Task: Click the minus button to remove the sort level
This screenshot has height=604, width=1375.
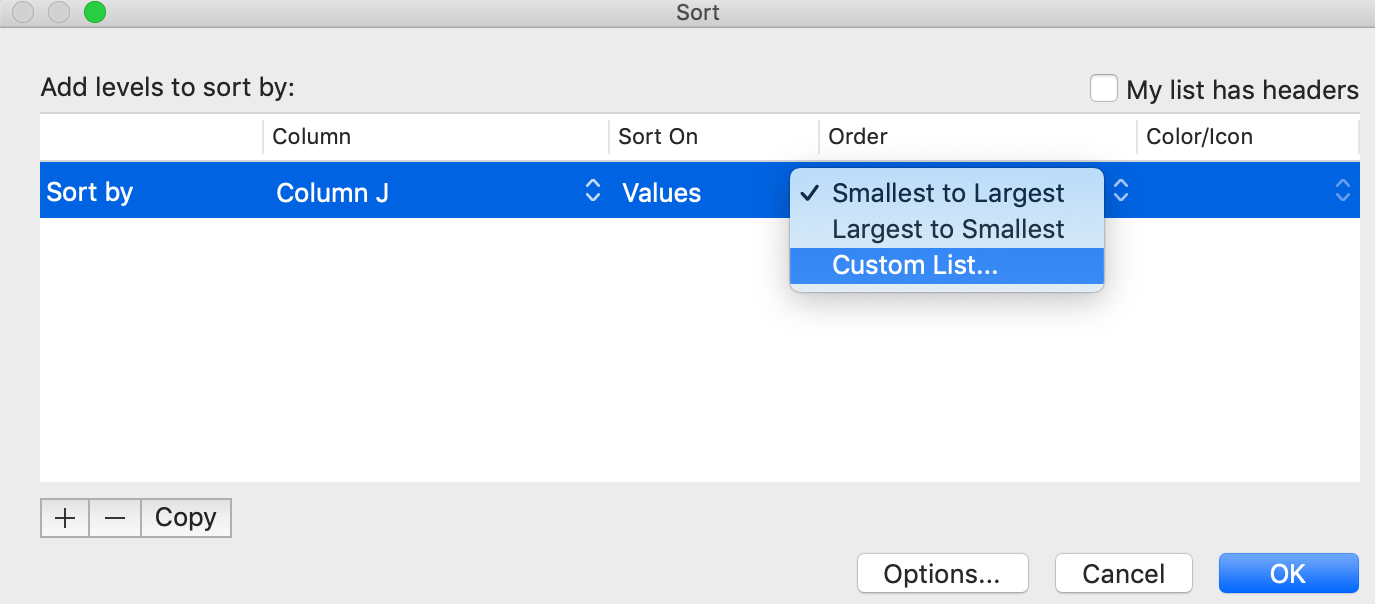Action: point(115,518)
